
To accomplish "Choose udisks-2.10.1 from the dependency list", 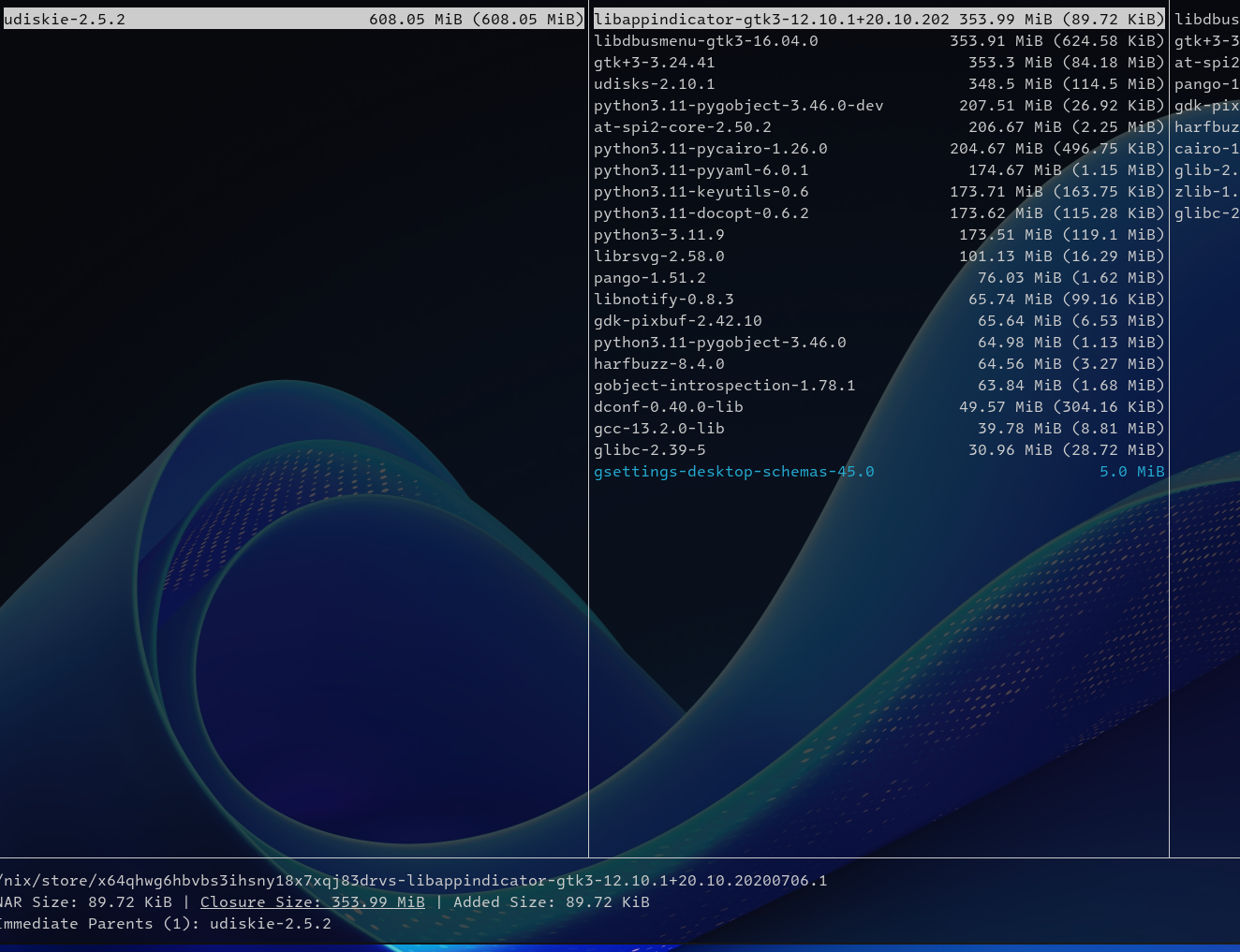I will click(x=654, y=84).
